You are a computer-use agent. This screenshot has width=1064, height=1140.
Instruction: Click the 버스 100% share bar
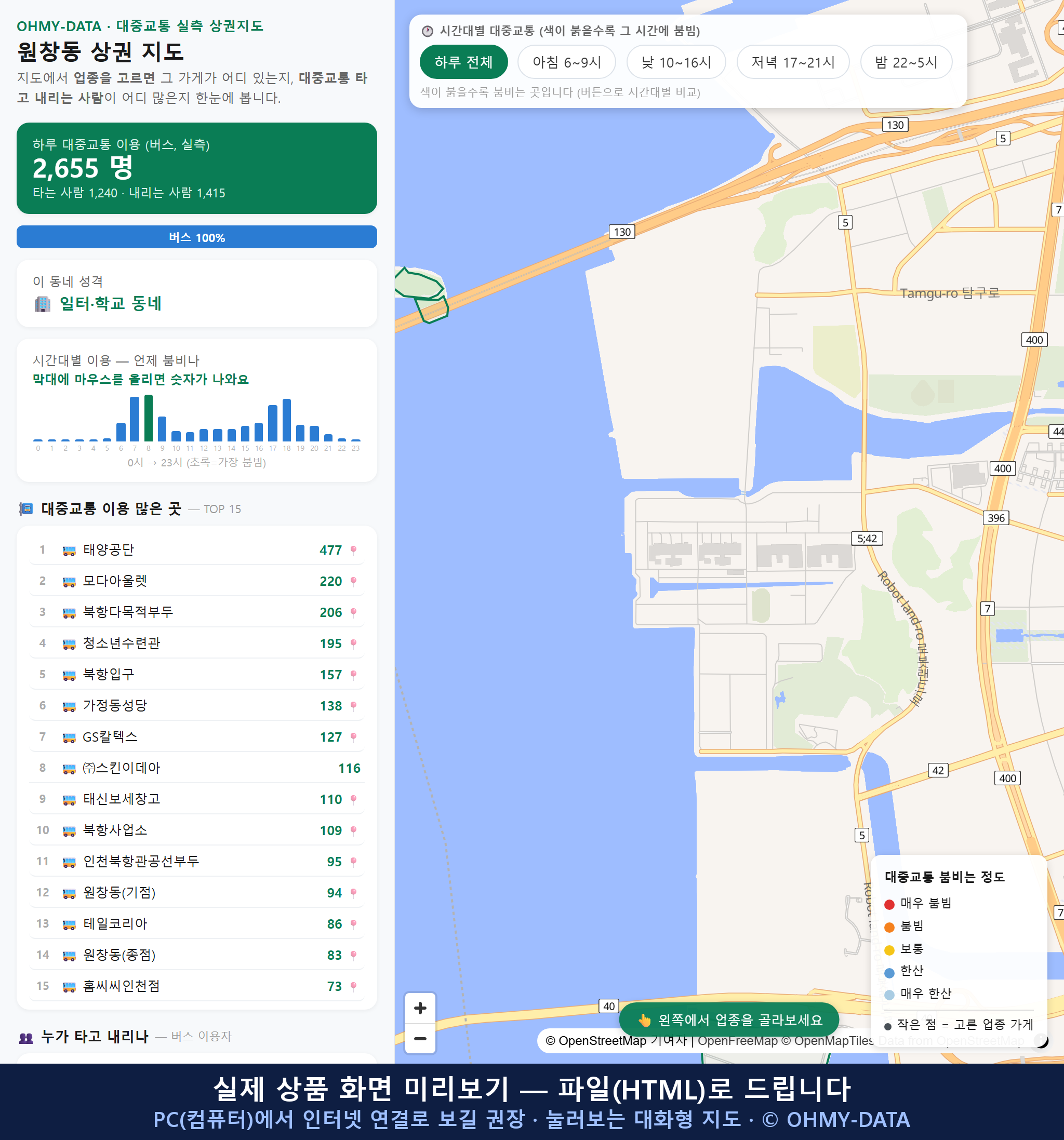click(197, 237)
